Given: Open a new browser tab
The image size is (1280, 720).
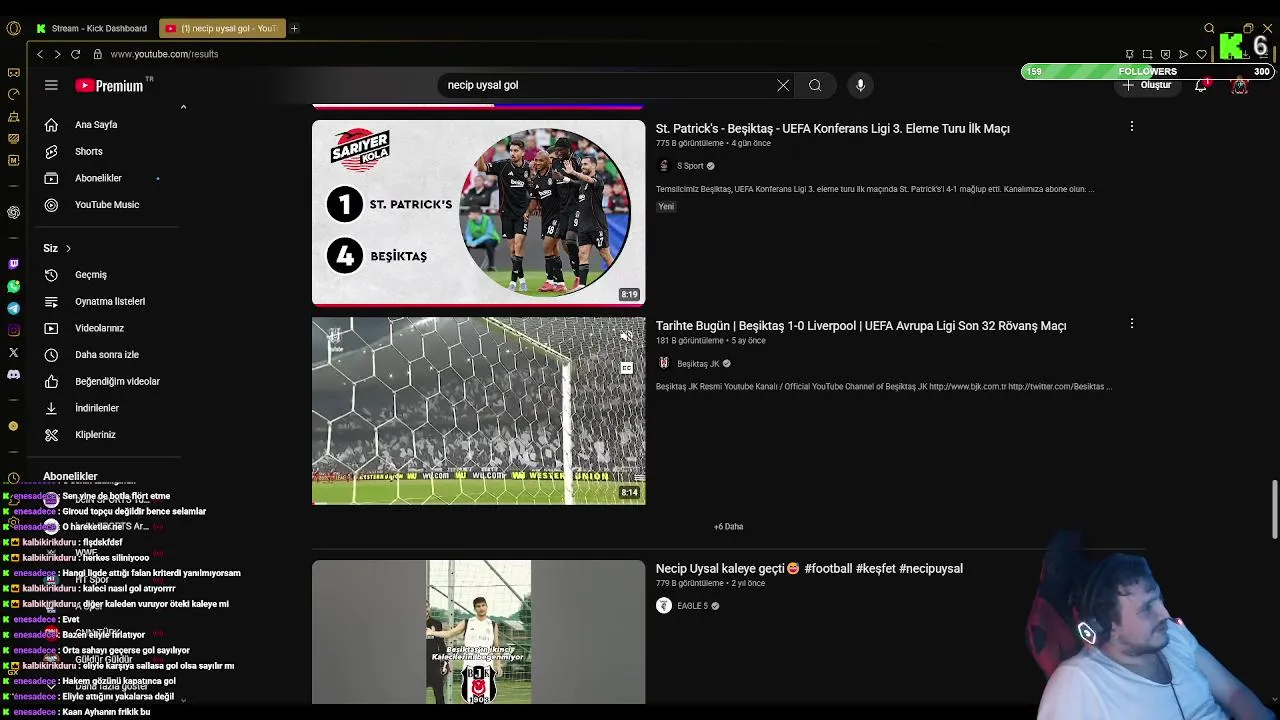Looking at the screenshot, I should pos(294,28).
